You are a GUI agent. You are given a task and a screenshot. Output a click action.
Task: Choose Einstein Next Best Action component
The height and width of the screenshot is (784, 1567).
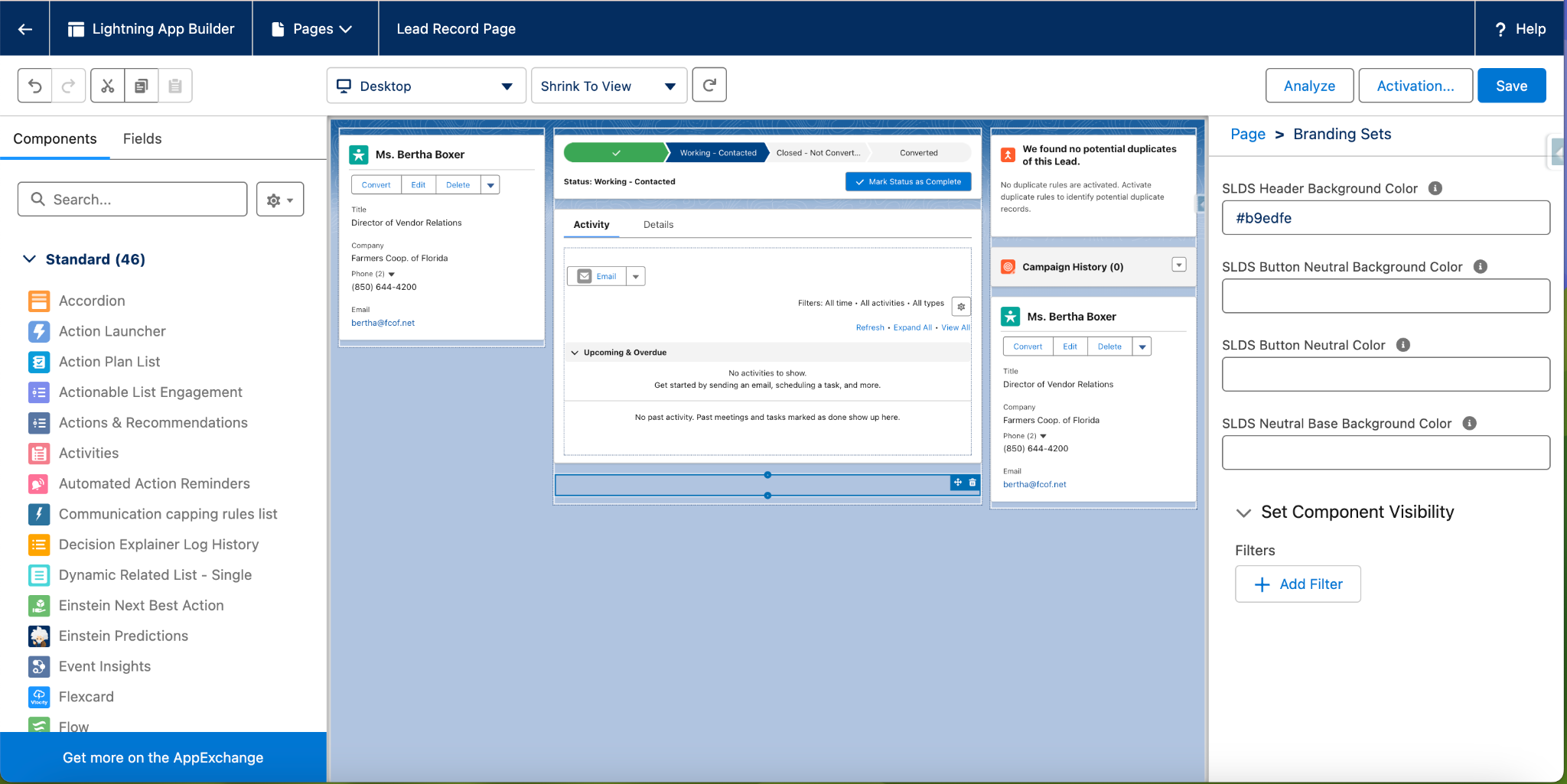141,606
